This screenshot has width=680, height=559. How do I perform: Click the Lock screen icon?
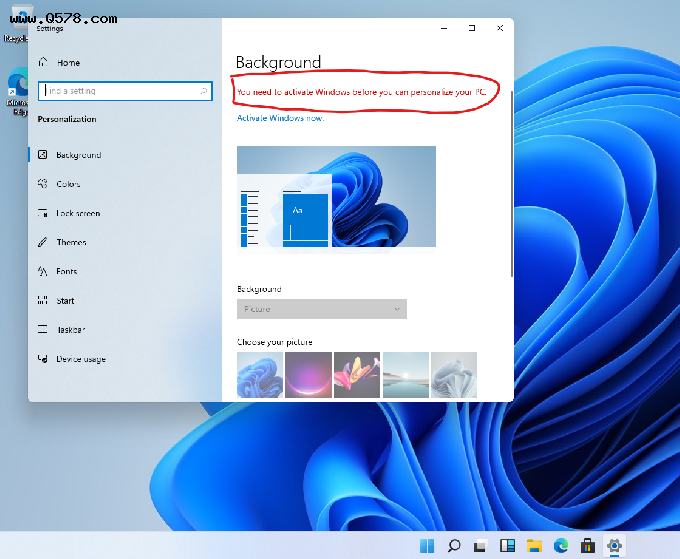(x=42, y=213)
